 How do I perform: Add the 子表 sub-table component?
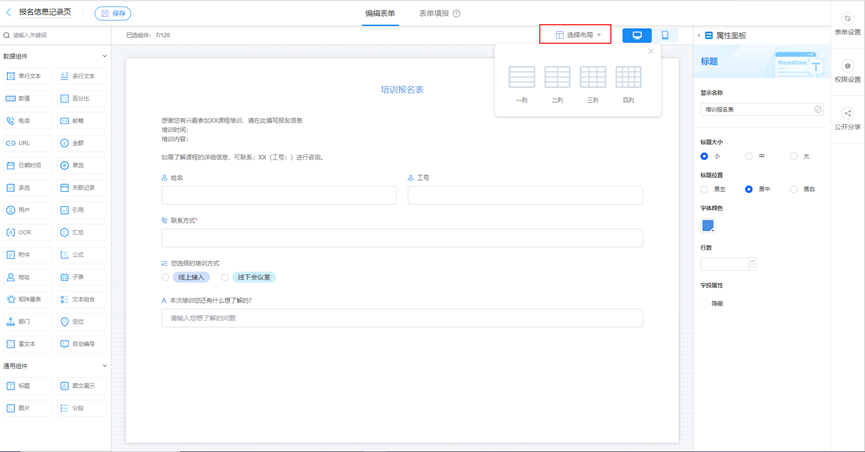82,277
